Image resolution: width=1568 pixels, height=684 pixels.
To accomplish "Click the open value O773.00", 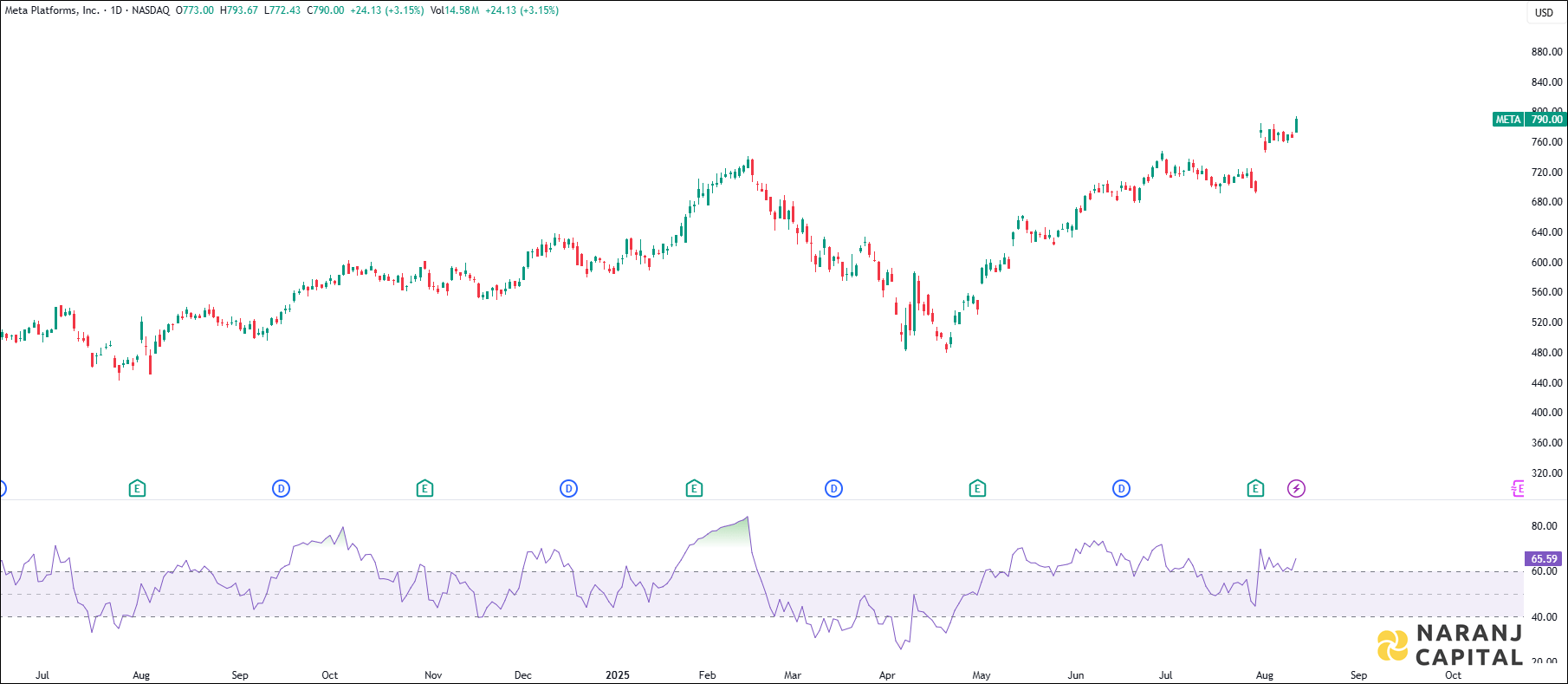I will point(195,10).
